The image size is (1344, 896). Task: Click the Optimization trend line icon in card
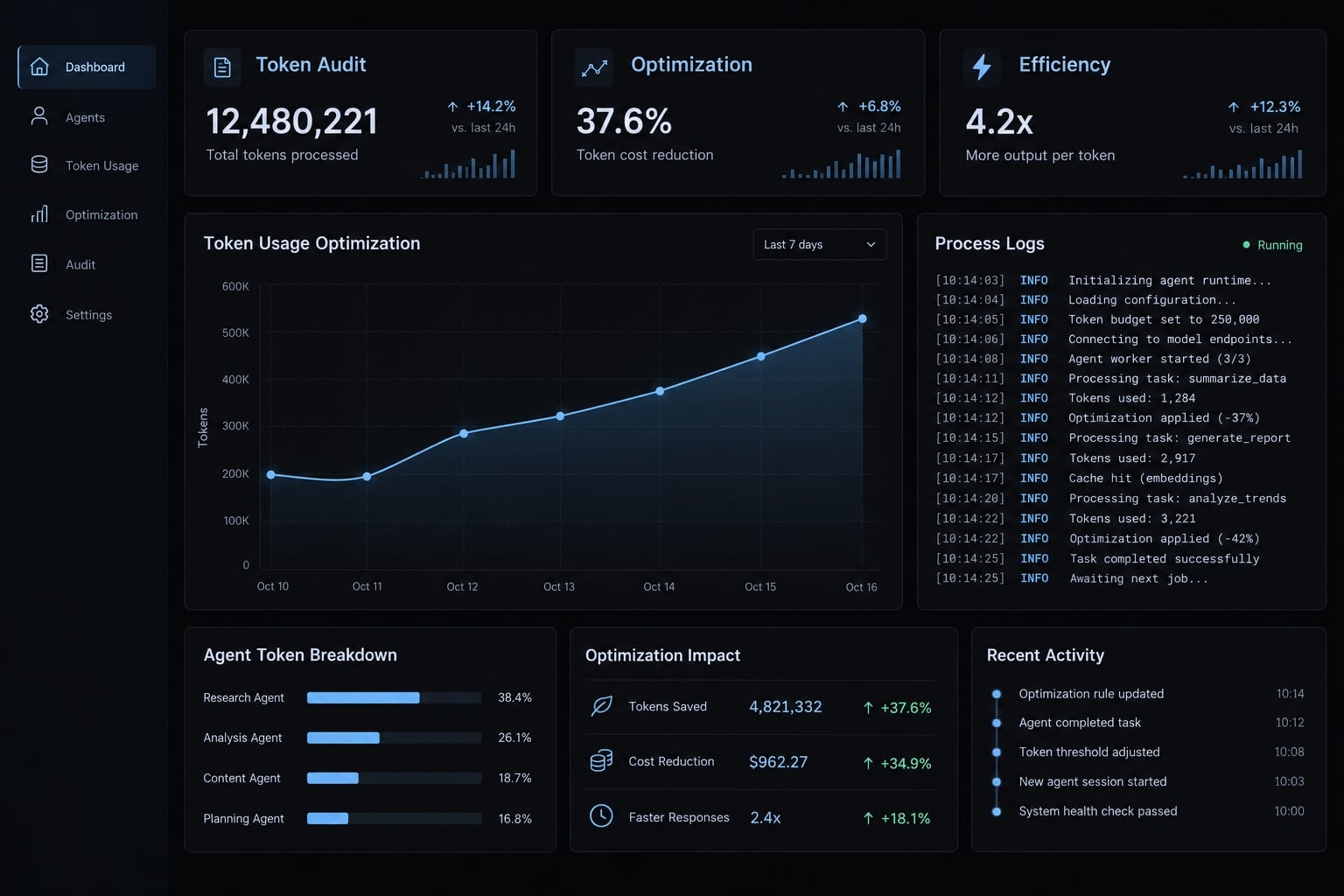594,67
